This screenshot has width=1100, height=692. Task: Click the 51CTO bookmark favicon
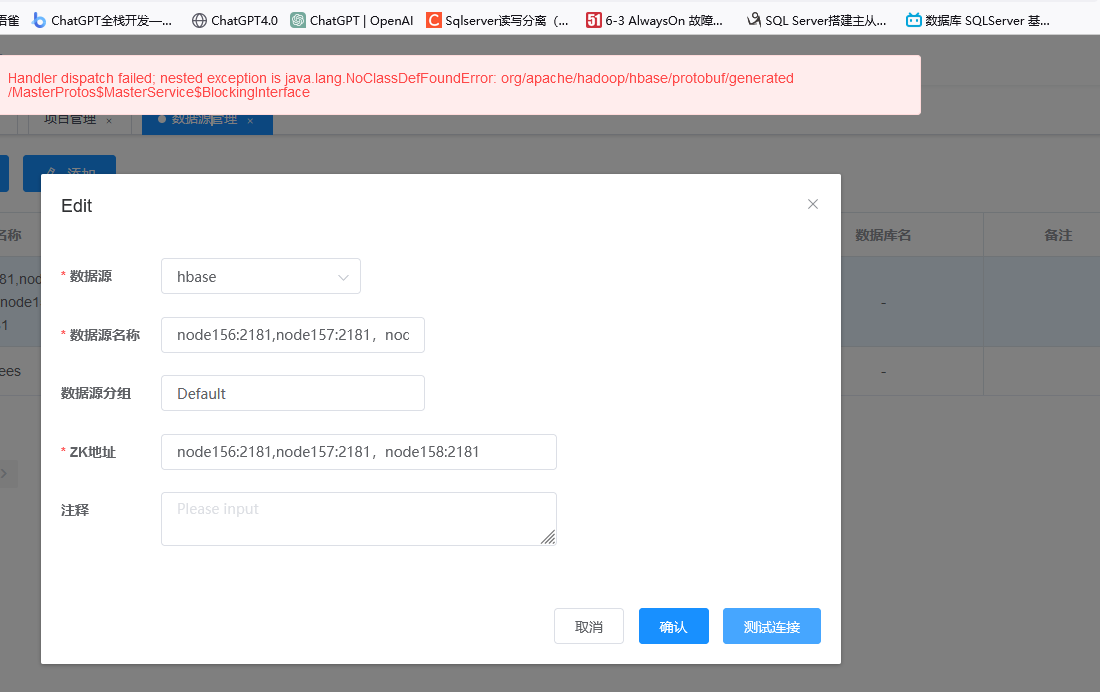[x=593, y=20]
